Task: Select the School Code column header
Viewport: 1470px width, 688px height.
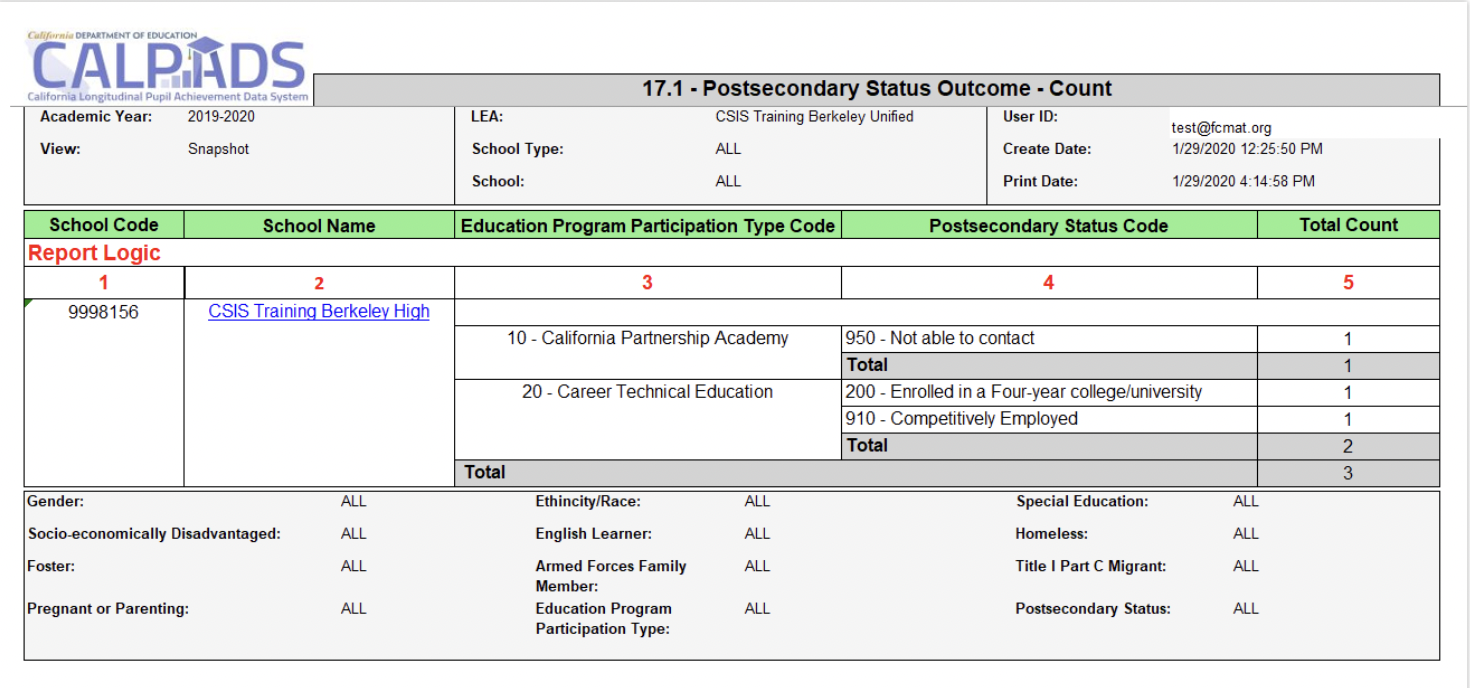Action: (104, 225)
